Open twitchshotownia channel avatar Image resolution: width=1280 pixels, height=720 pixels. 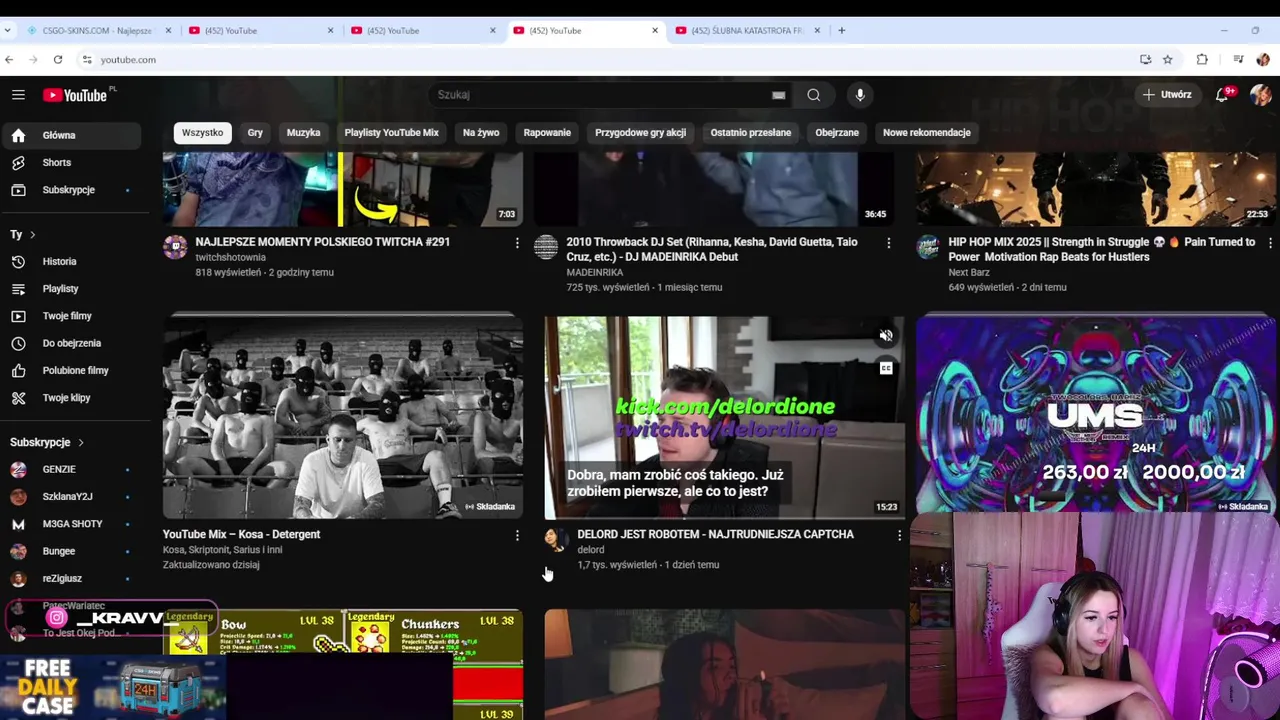tap(175, 248)
